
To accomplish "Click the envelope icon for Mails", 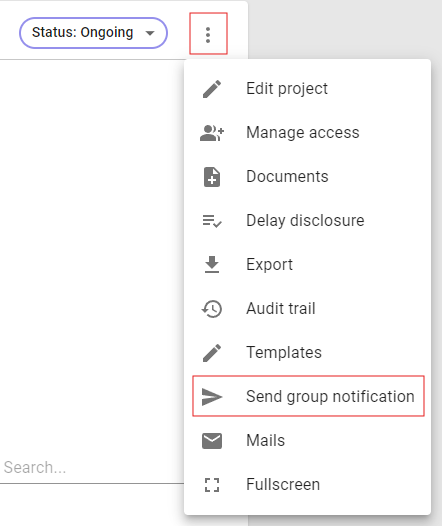I will point(212,441).
